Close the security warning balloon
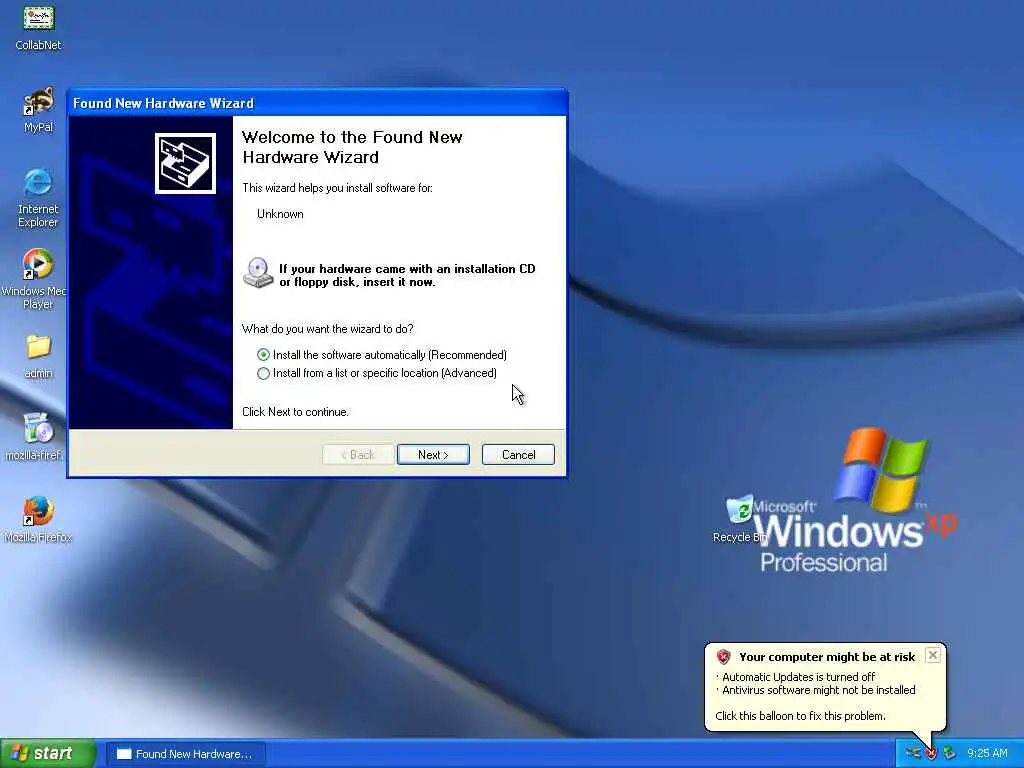The width and height of the screenshot is (1024, 768). 933,655
